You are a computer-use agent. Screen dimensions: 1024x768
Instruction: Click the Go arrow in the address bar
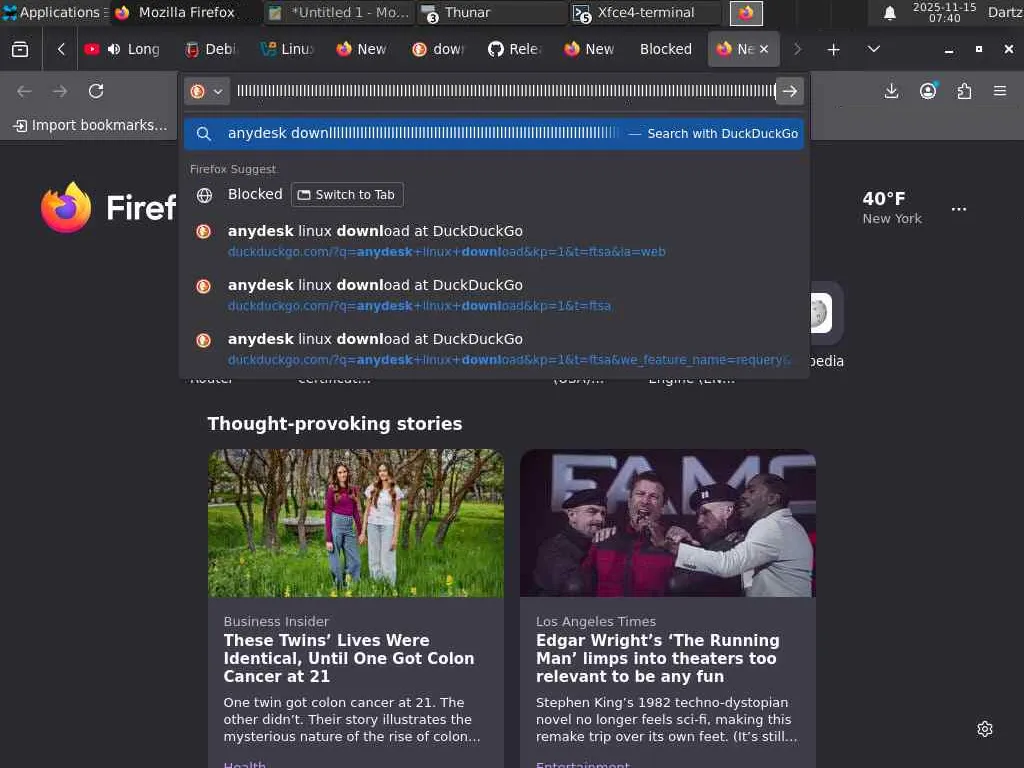[x=790, y=91]
